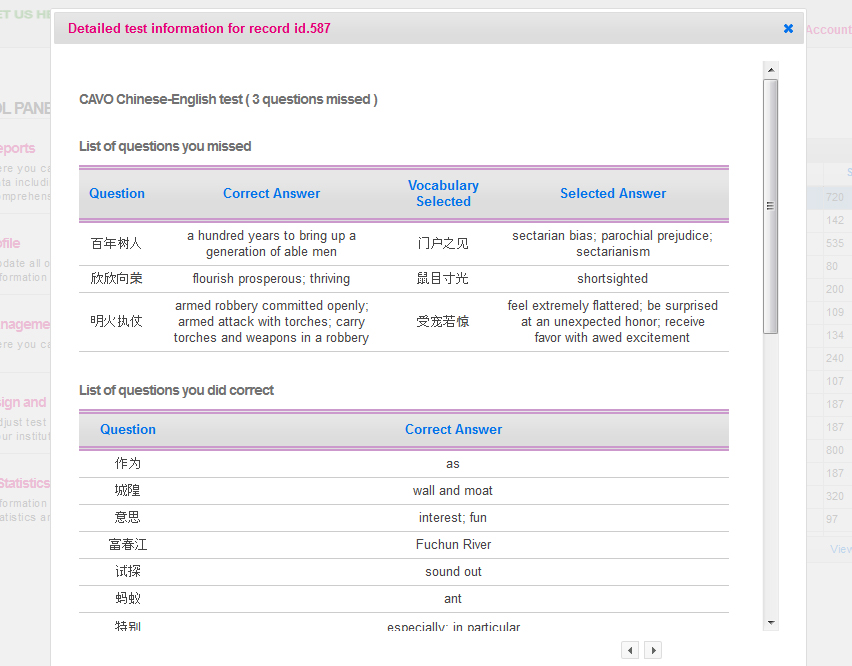Image resolution: width=852 pixels, height=666 pixels.
Task: Click Correct Answer header in correct questions table
Action: pos(453,430)
